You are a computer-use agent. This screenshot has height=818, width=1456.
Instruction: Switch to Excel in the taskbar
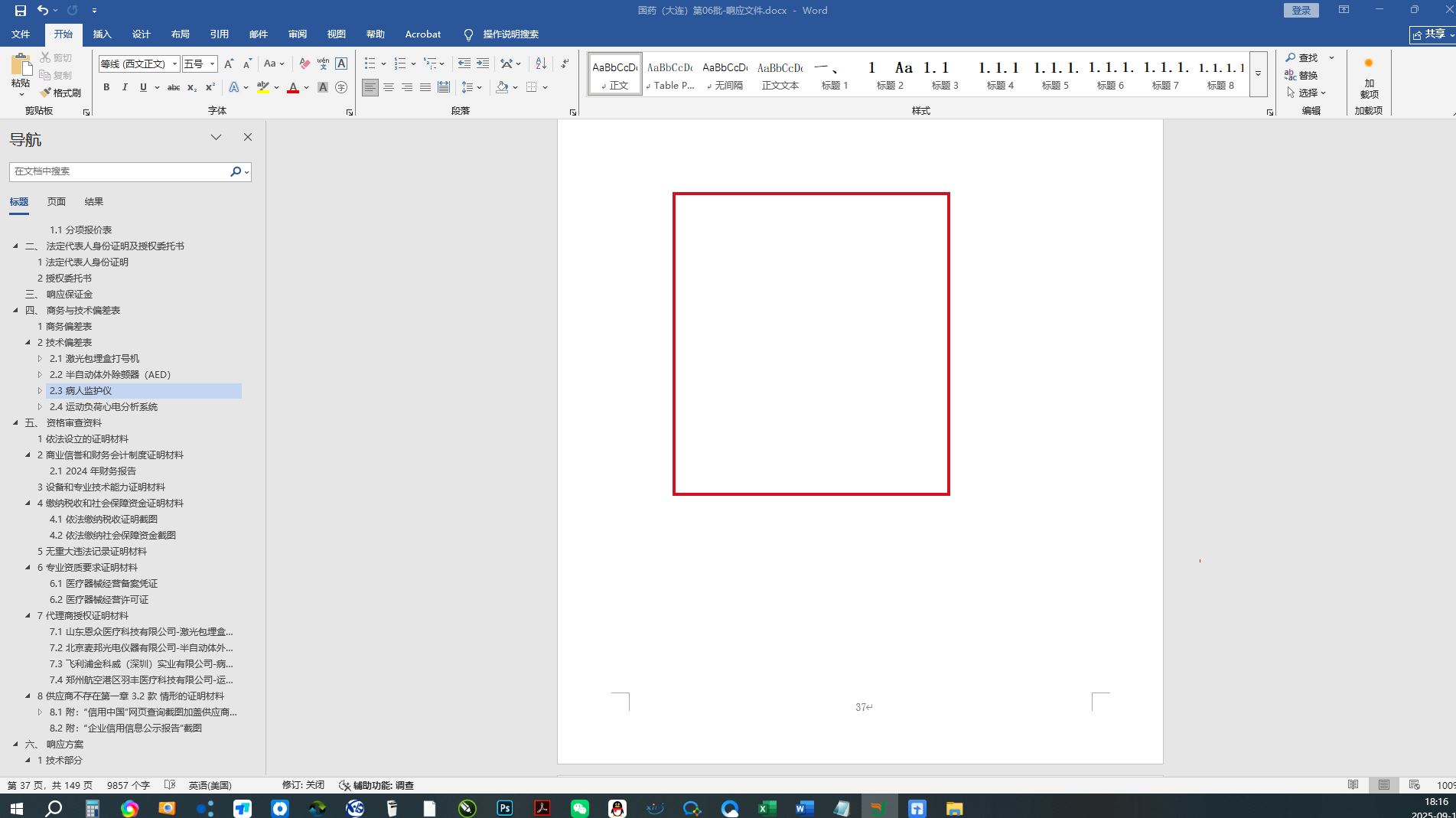point(767,808)
